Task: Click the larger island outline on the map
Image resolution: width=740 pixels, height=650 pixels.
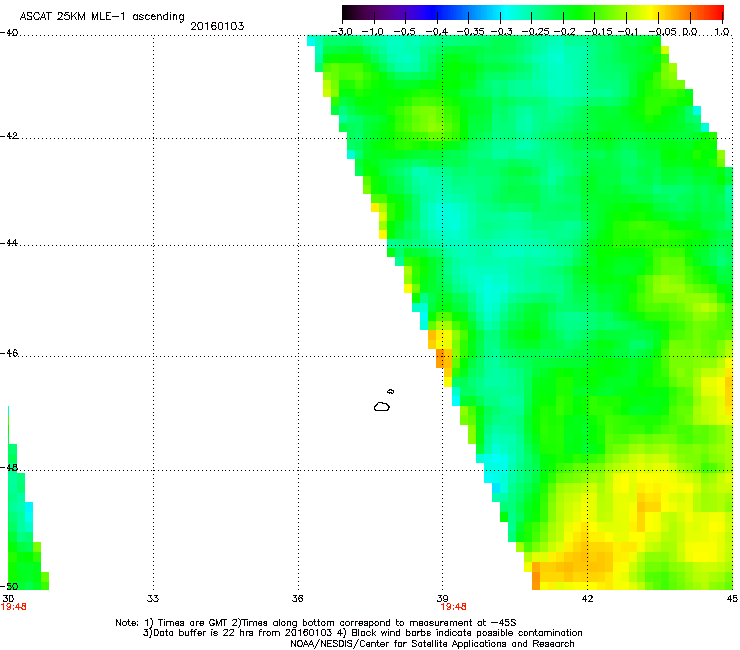Action: pos(382,406)
